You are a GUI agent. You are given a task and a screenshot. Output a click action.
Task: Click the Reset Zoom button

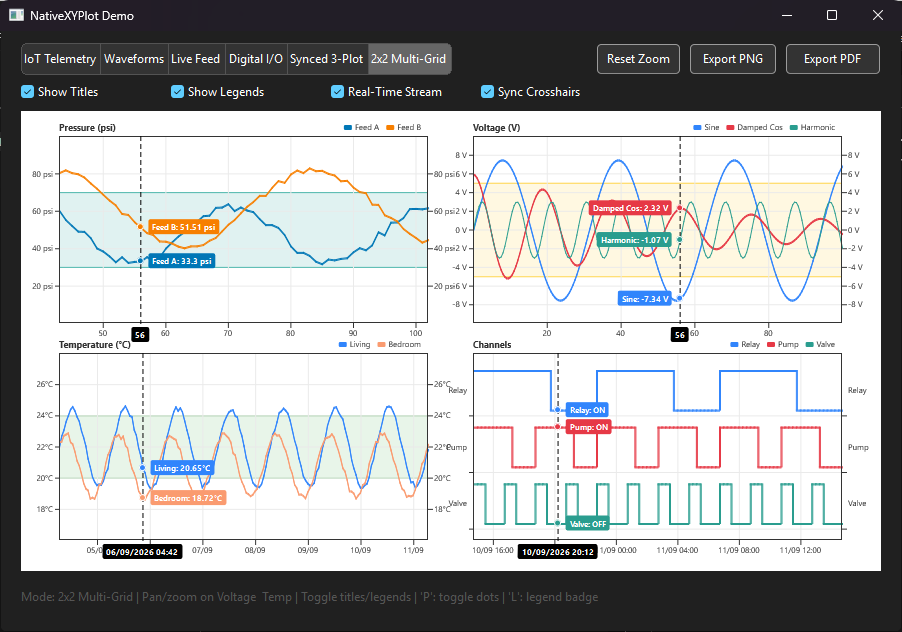coord(639,59)
